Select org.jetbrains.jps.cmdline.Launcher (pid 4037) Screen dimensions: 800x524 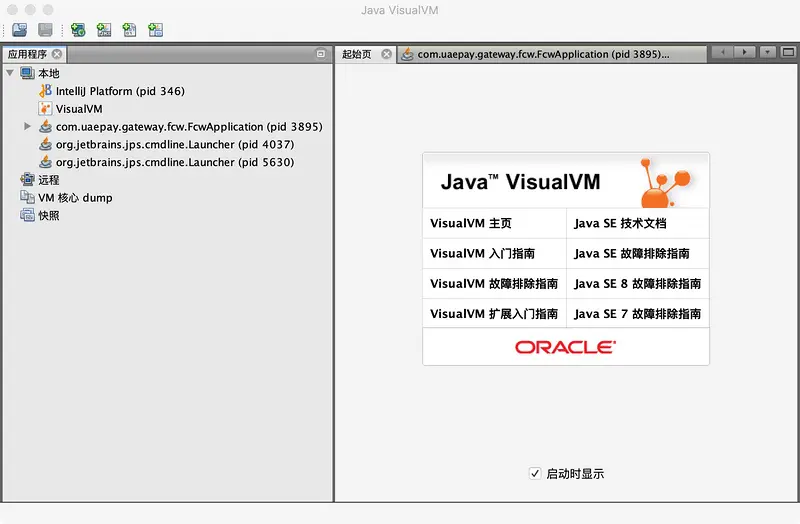(175, 144)
